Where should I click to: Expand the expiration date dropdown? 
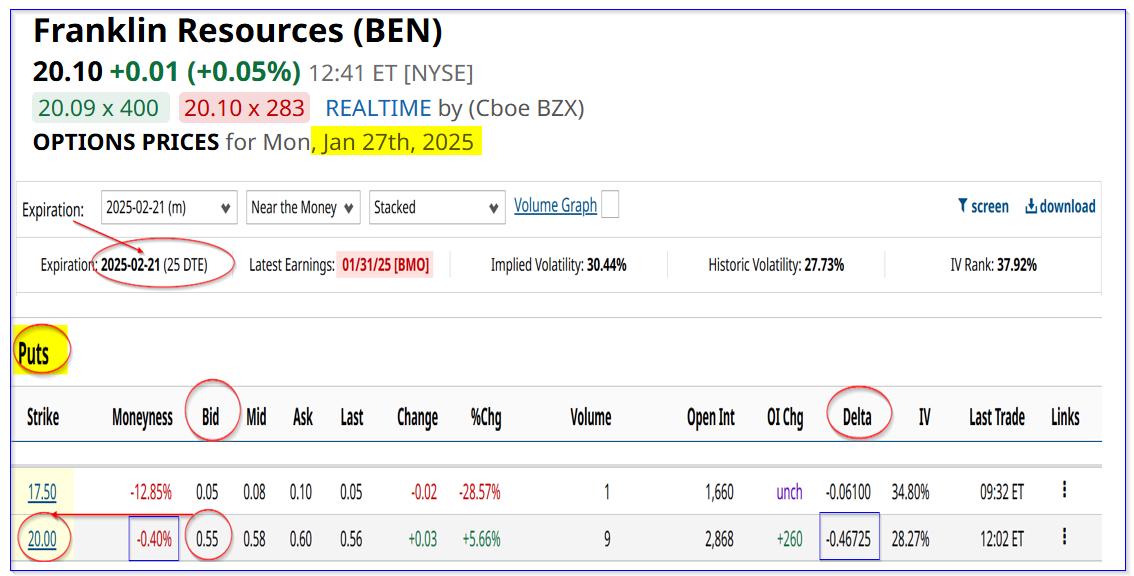(170, 208)
